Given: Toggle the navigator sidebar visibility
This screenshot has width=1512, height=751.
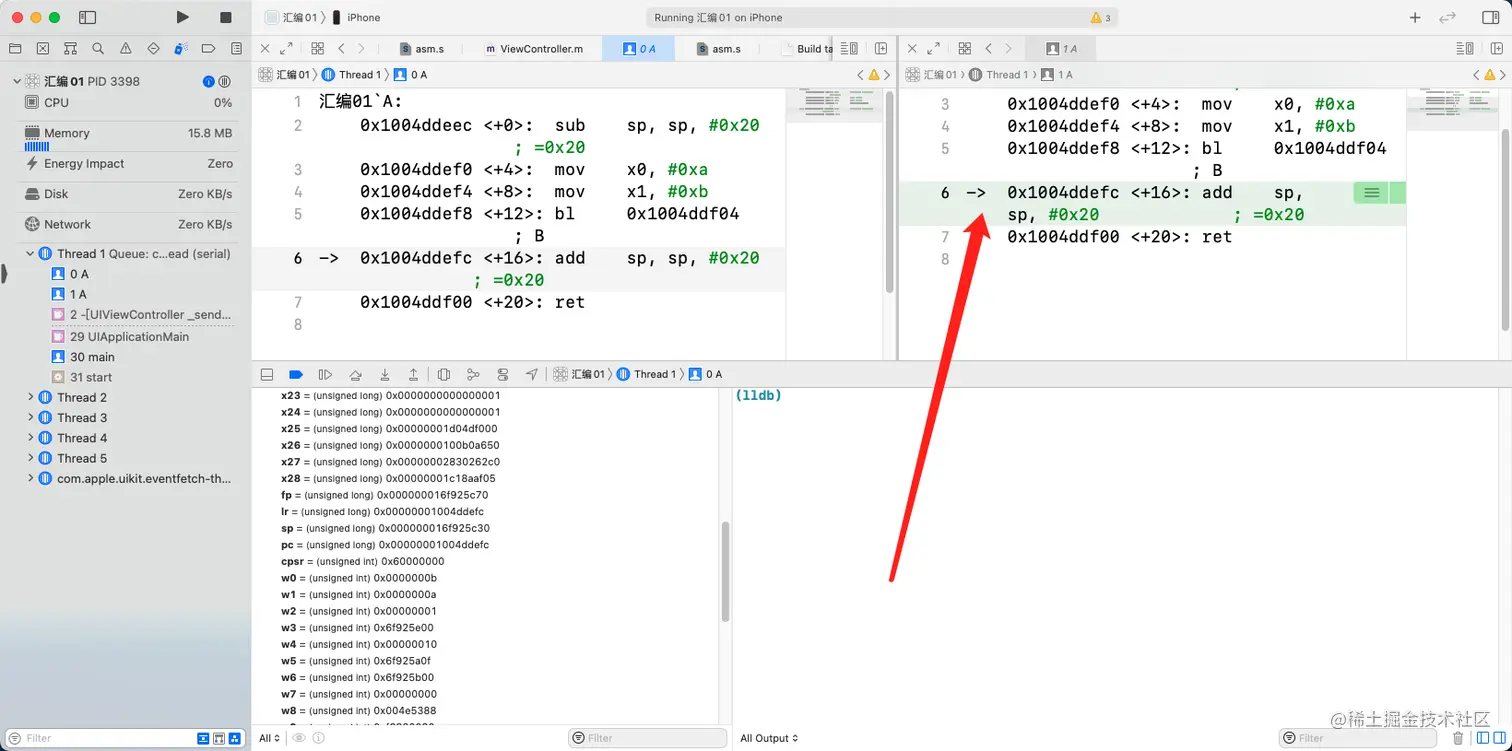Looking at the screenshot, I should click(87, 17).
